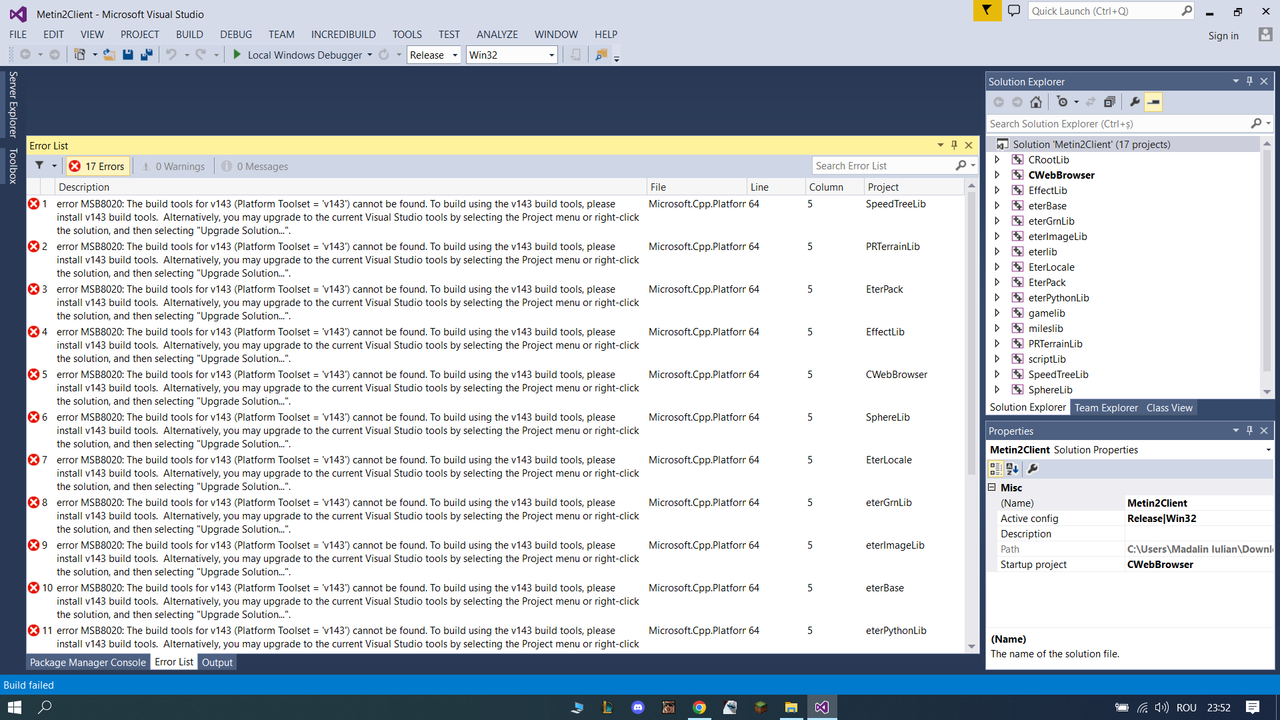Screen dimensions: 1280x720
Task: Open the DEBUG menu
Action: [236, 34]
